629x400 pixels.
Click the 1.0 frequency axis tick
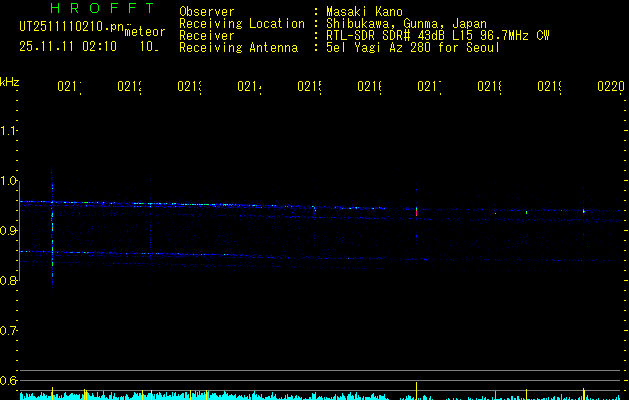(9, 181)
